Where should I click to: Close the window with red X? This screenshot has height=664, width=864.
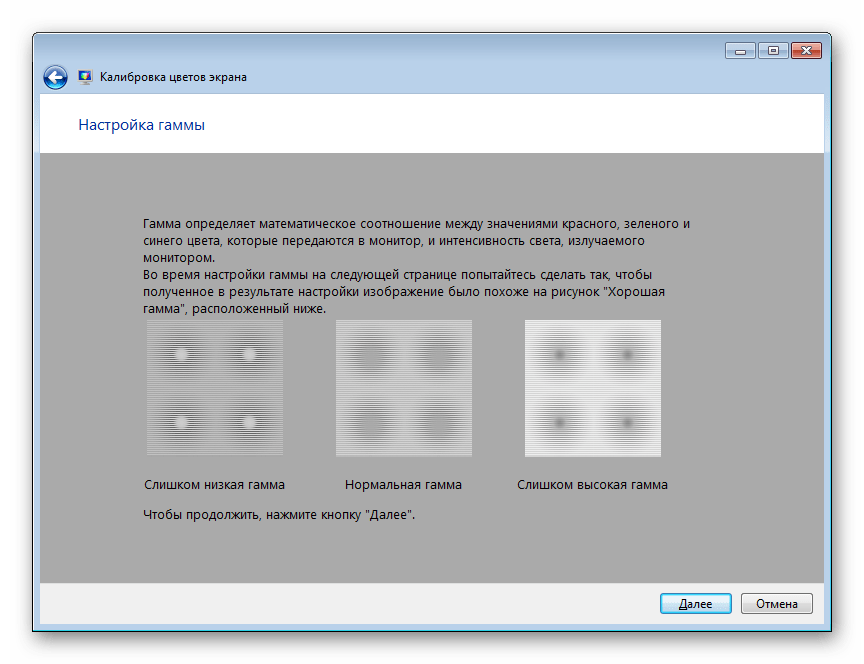(x=806, y=51)
